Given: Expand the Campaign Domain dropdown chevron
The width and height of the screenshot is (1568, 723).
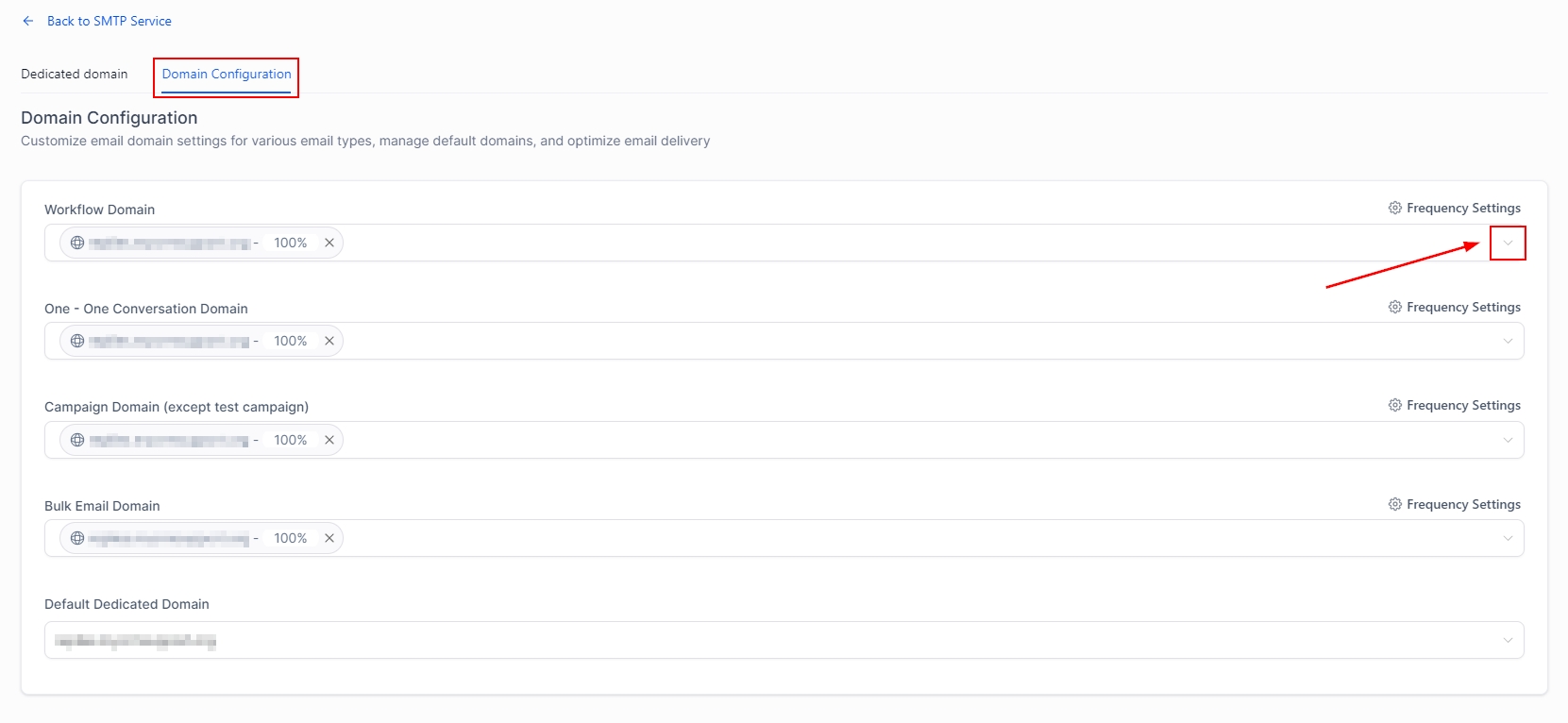Looking at the screenshot, I should click(1508, 440).
